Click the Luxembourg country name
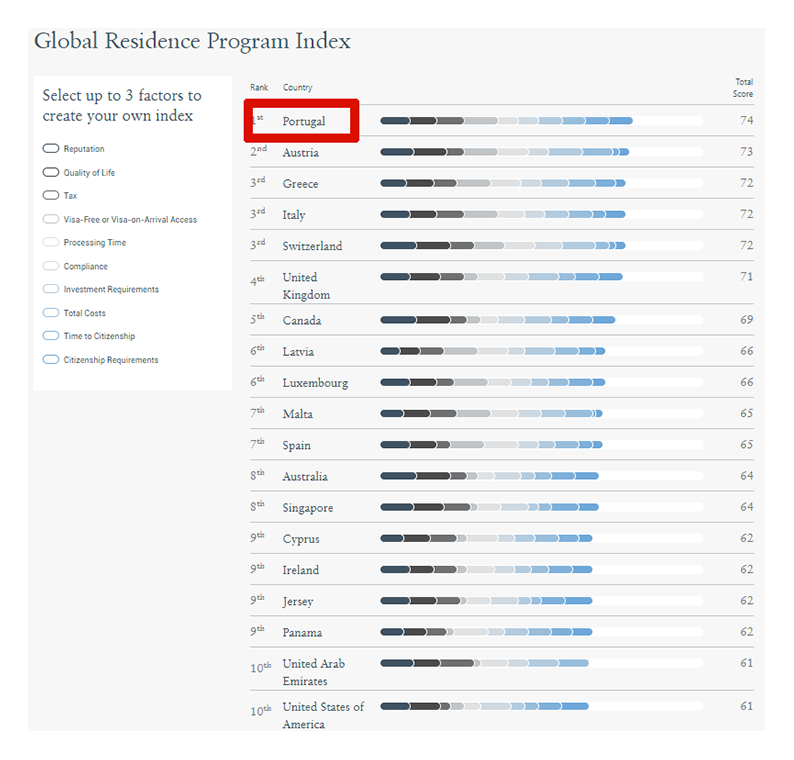Image resolution: width=794 pixels, height=760 pixels. (x=315, y=383)
